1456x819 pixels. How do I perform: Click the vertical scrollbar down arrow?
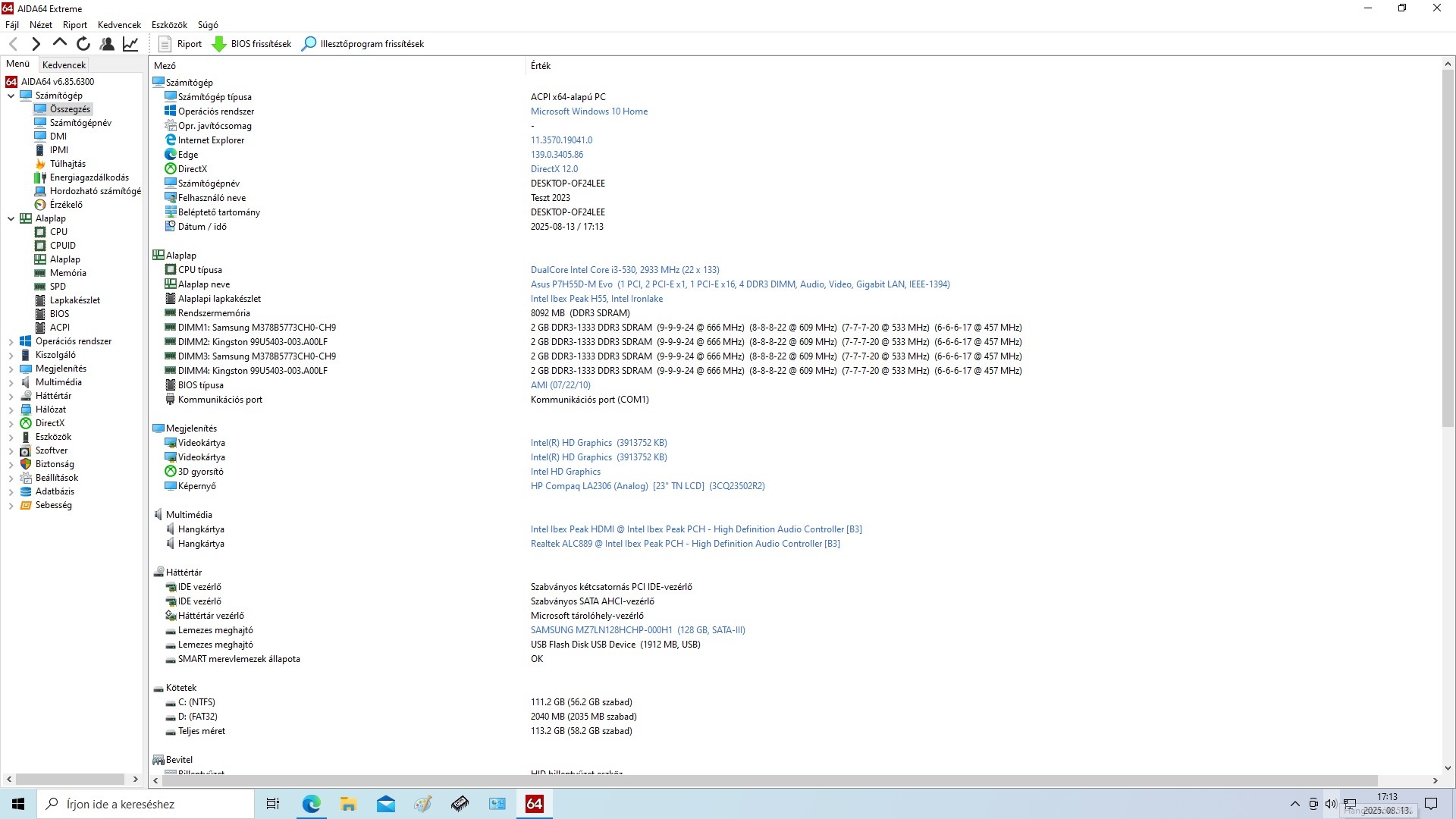point(1447,768)
